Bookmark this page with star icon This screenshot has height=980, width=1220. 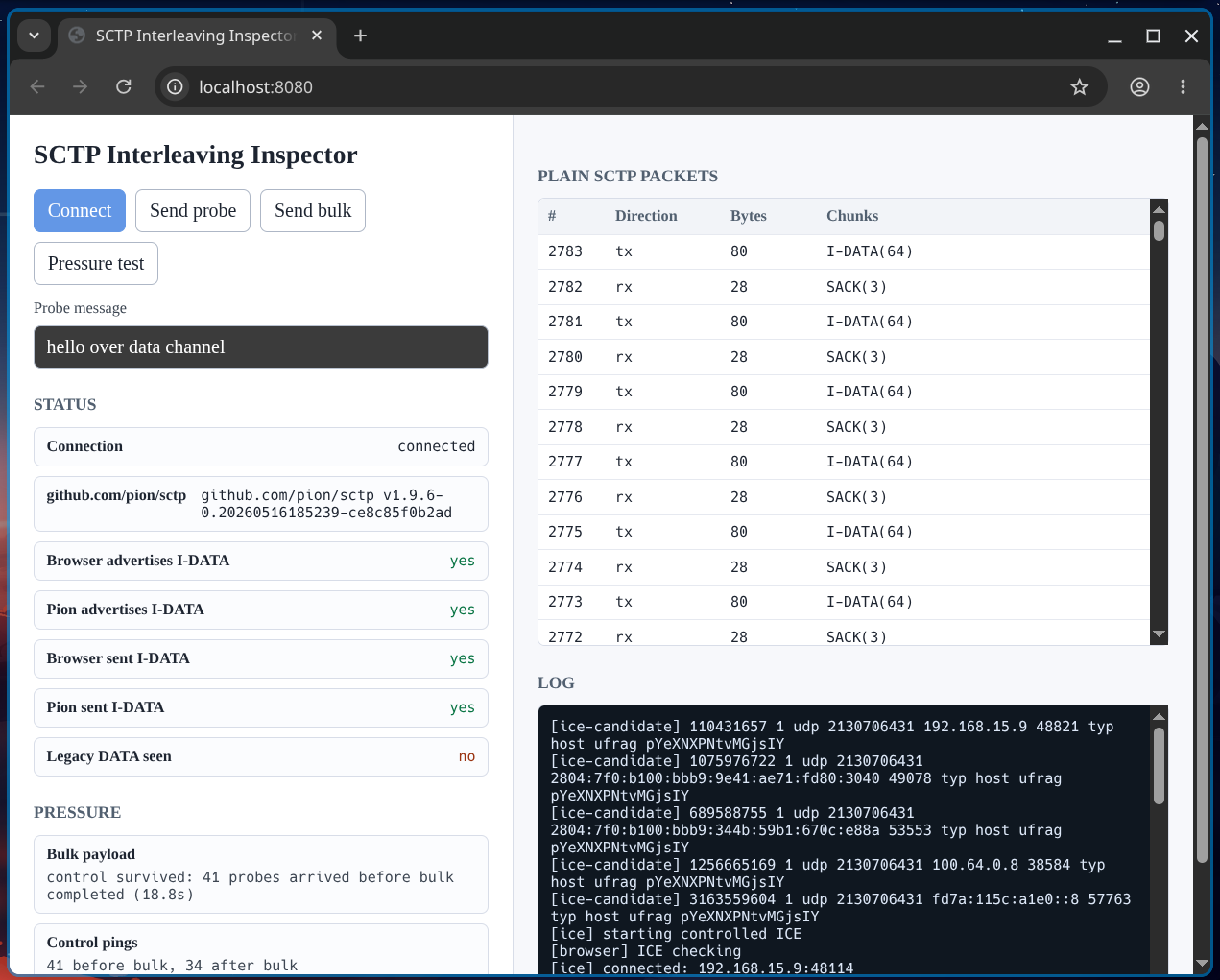pyautogui.click(x=1080, y=86)
